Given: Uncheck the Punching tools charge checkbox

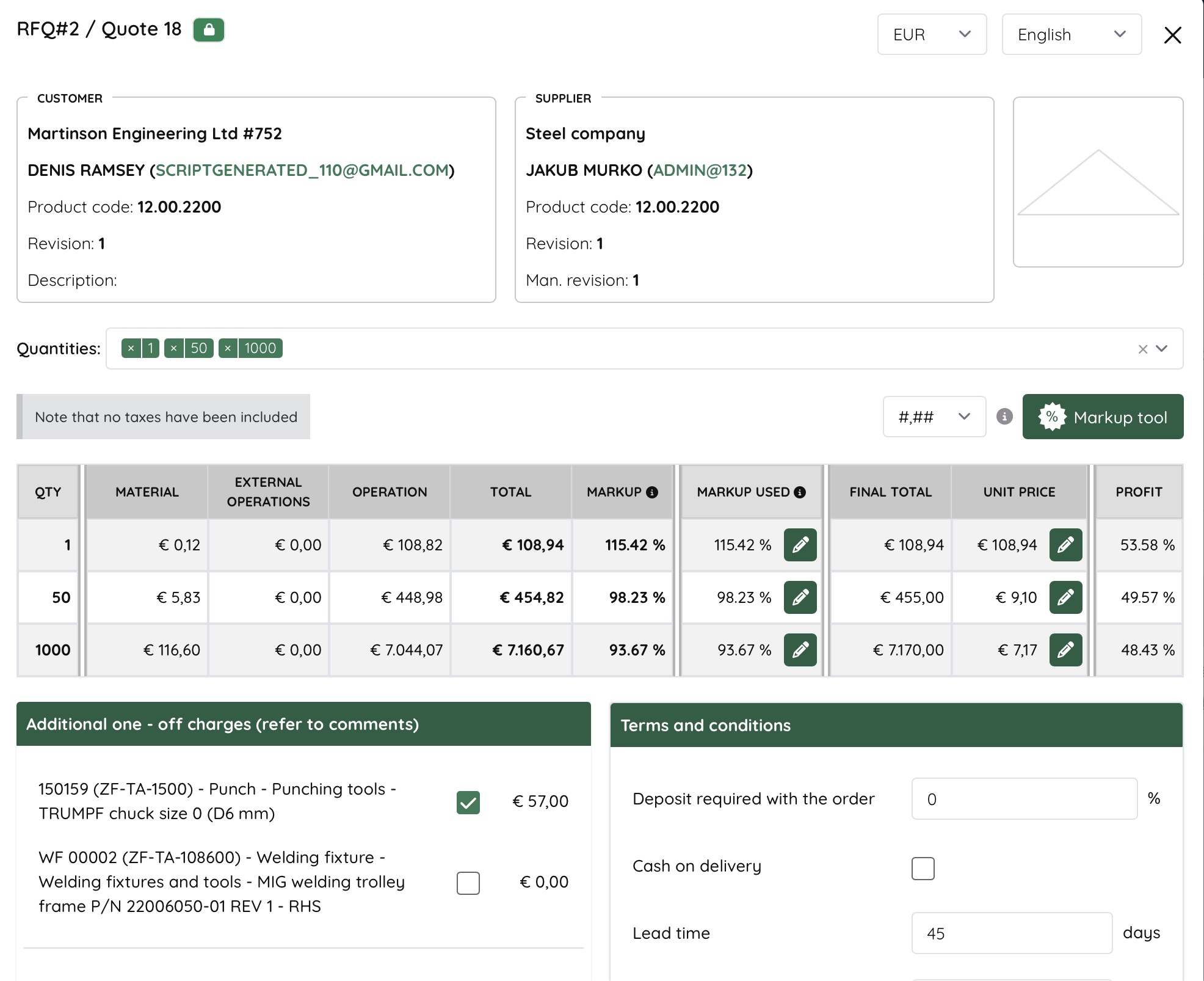Looking at the screenshot, I should tap(468, 802).
